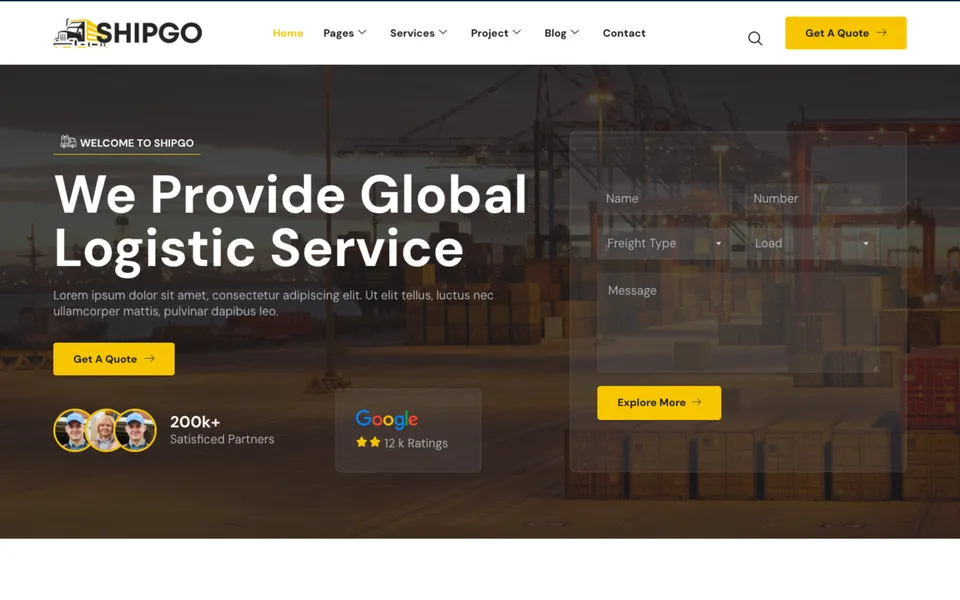Go to the Contact page
The image size is (960, 600).
624,33
